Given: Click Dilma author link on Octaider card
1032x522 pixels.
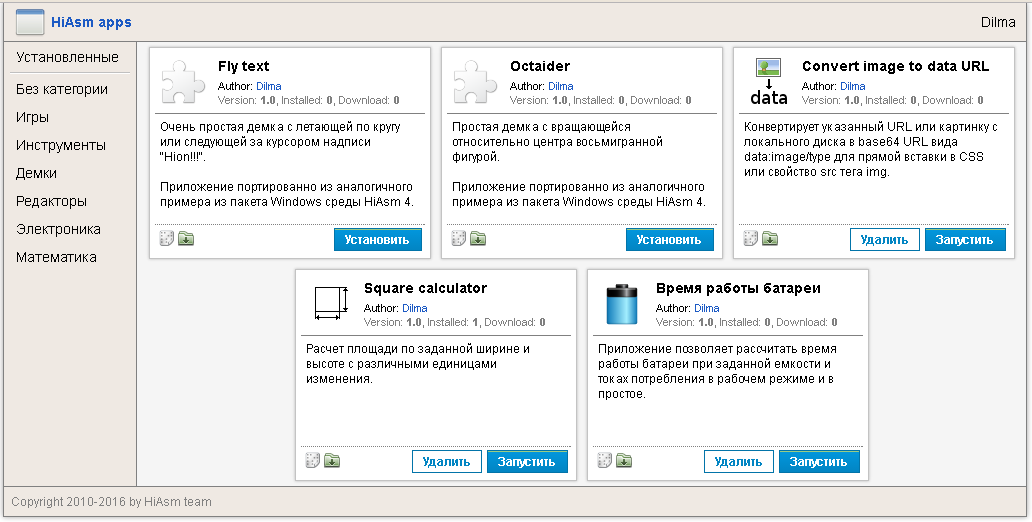Looking at the screenshot, I should click(561, 87).
